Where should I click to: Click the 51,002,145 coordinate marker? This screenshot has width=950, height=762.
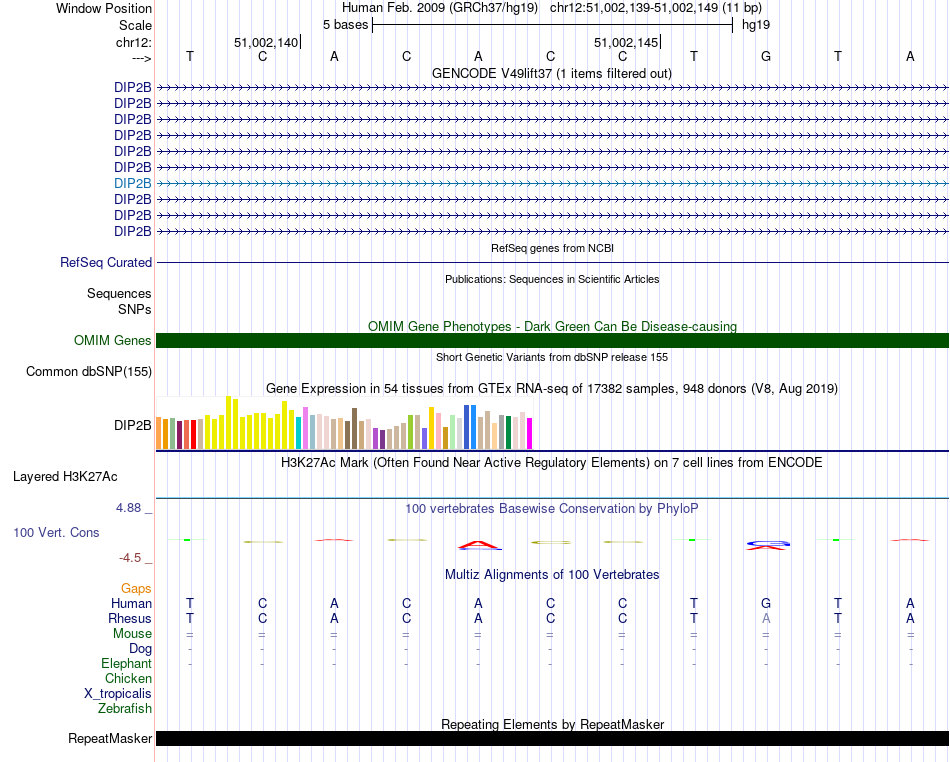(626, 42)
